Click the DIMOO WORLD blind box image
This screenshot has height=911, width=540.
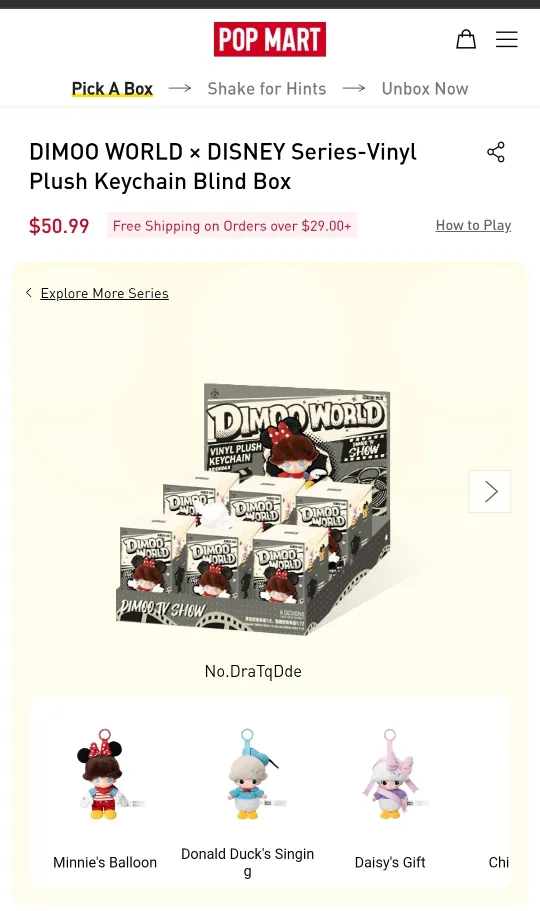(x=254, y=510)
